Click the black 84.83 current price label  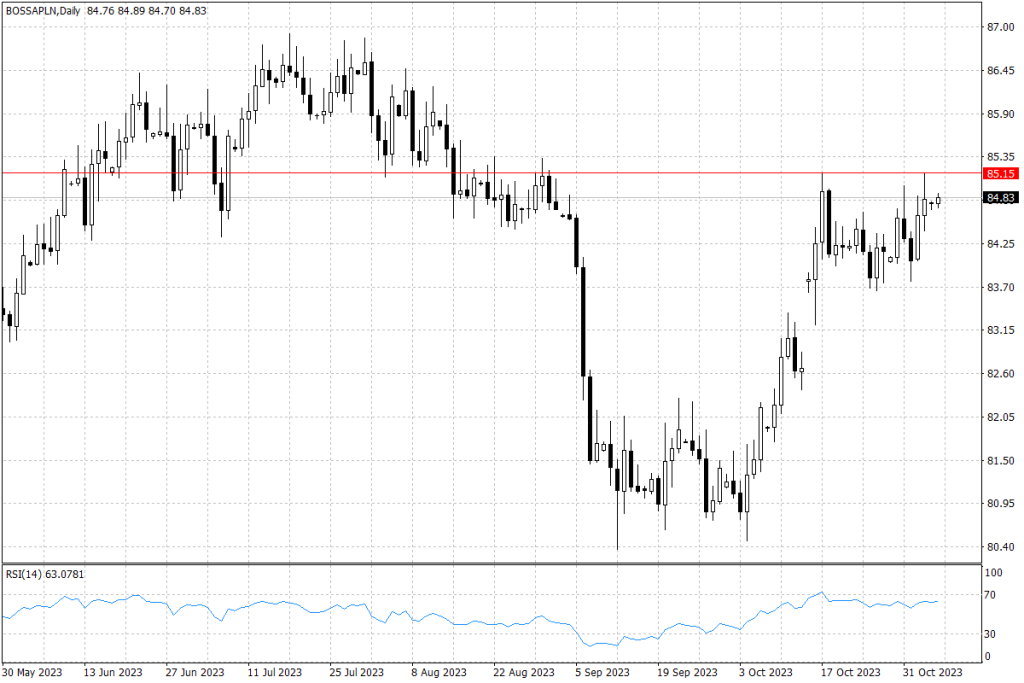[x=1000, y=198]
